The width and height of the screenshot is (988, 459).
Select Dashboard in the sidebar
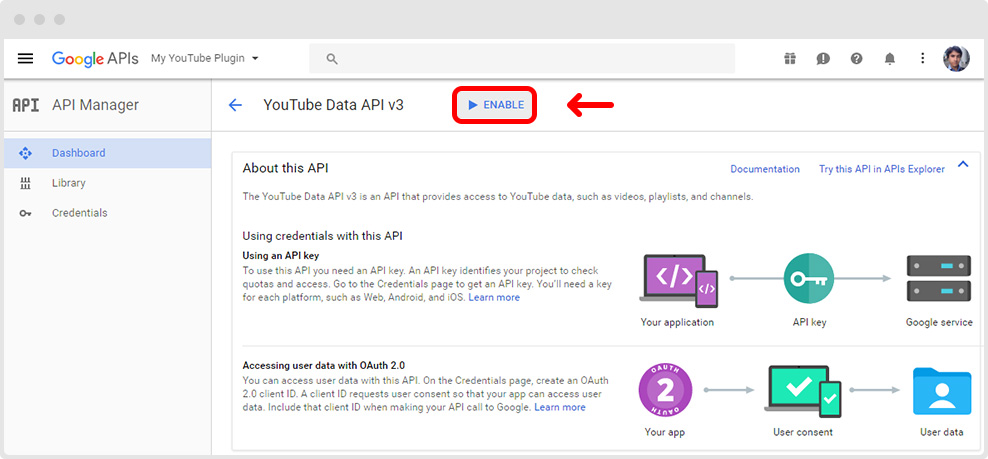coord(107,153)
